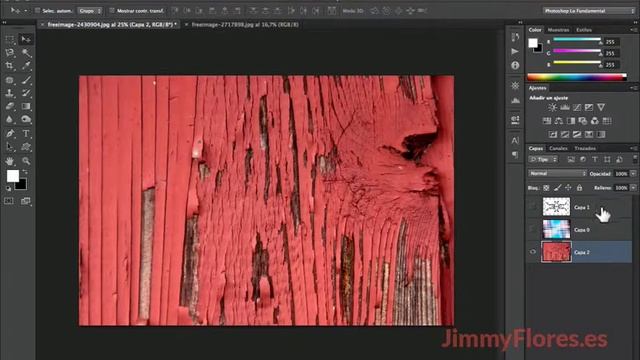
Task: Select the Hand tool
Action: click(9, 161)
